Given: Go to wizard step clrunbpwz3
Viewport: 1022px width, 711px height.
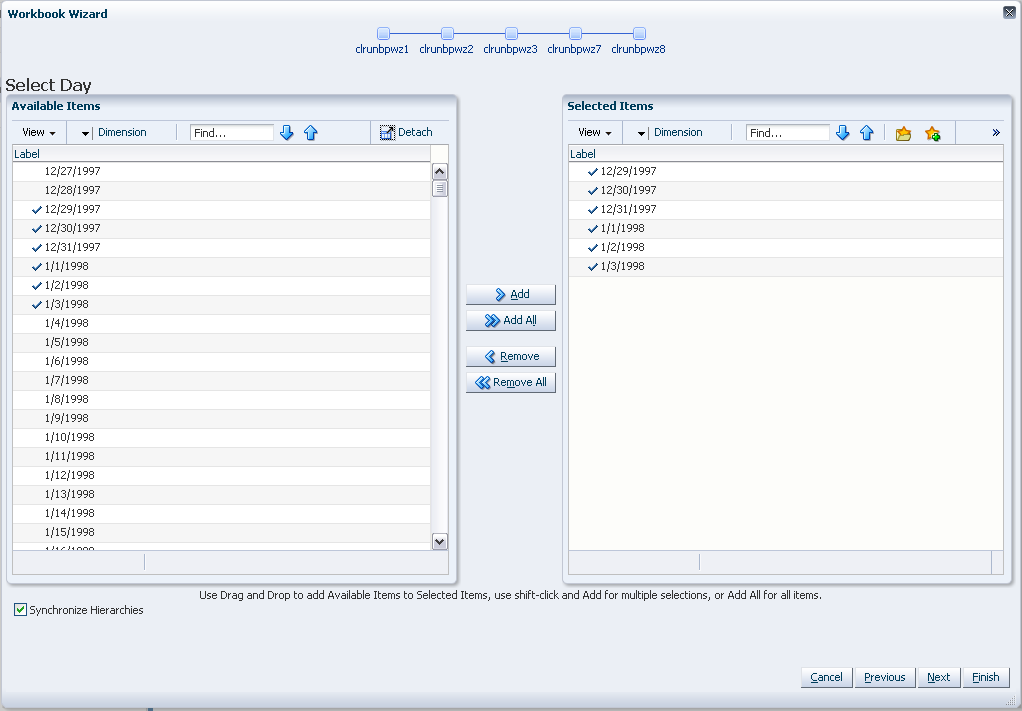Looking at the screenshot, I should click(x=512, y=33).
